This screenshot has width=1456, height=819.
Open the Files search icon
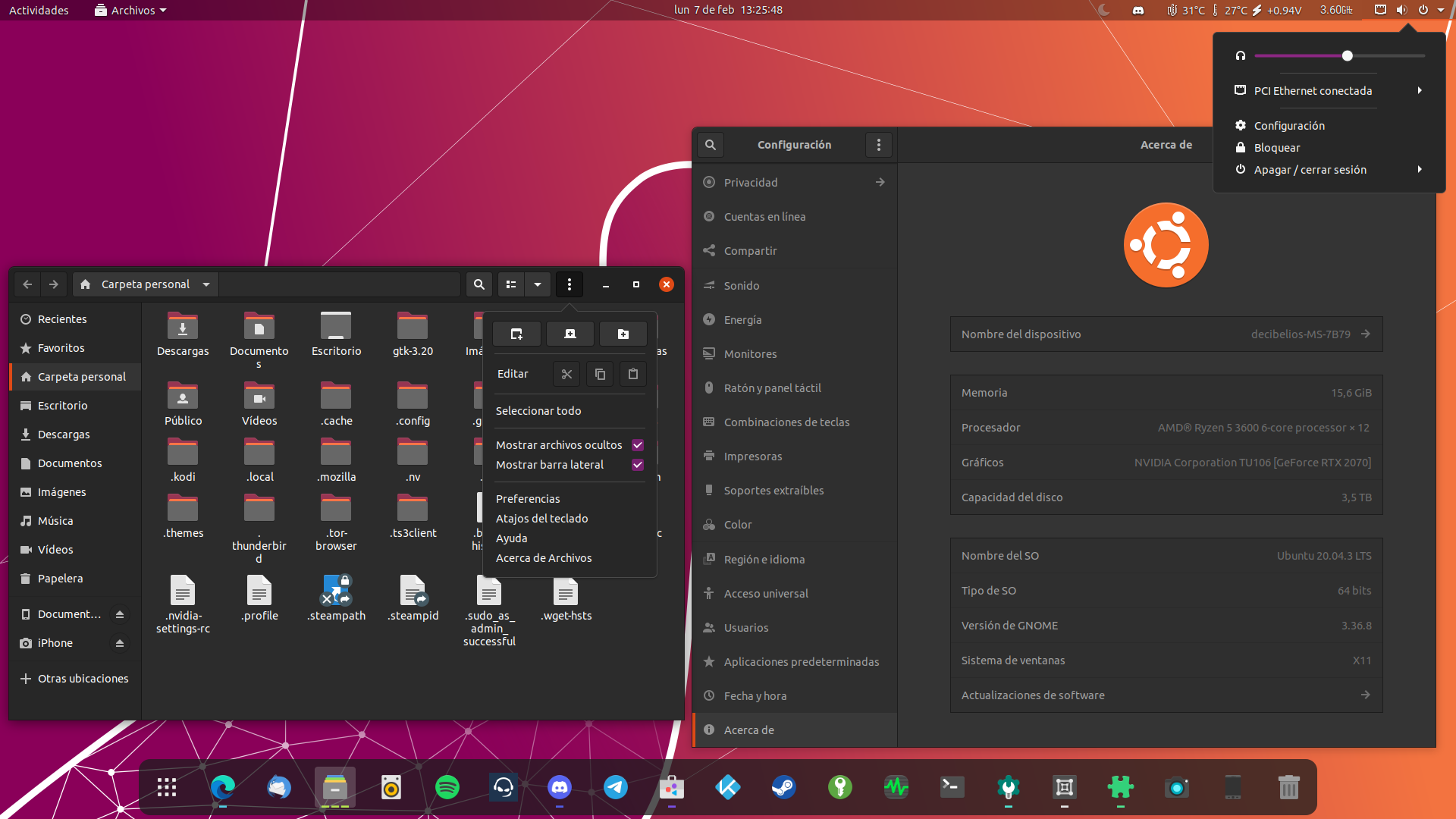click(479, 284)
